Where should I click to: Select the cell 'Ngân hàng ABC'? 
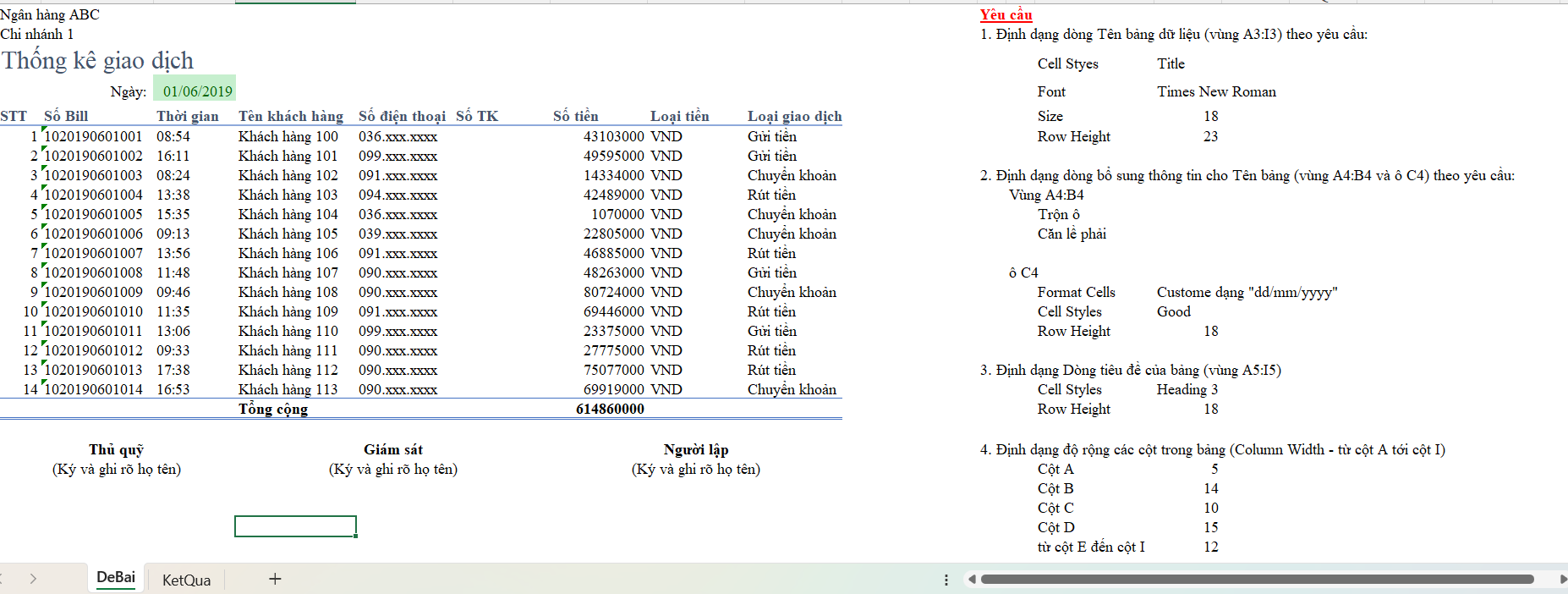[x=50, y=14]
